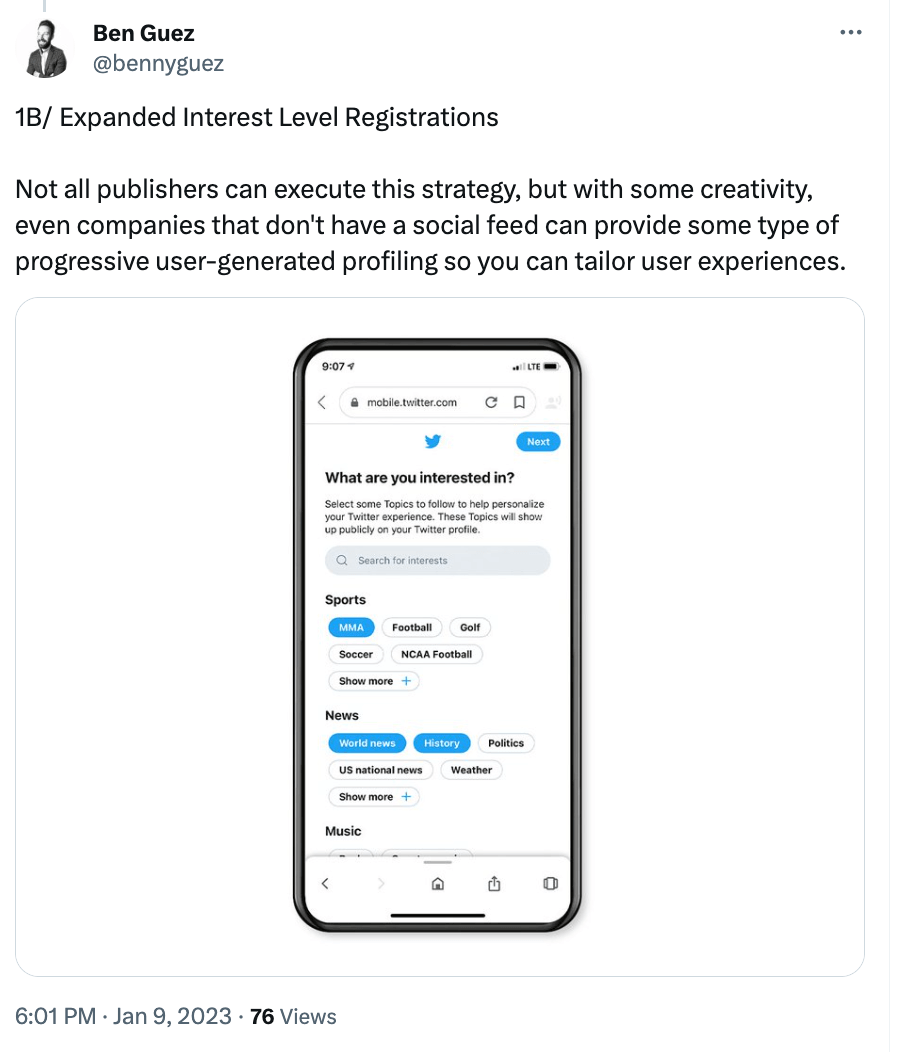Deselect the MMA topic chip
The height and width of the screenshot is (1052, 902).
click(x=352, y=627)
